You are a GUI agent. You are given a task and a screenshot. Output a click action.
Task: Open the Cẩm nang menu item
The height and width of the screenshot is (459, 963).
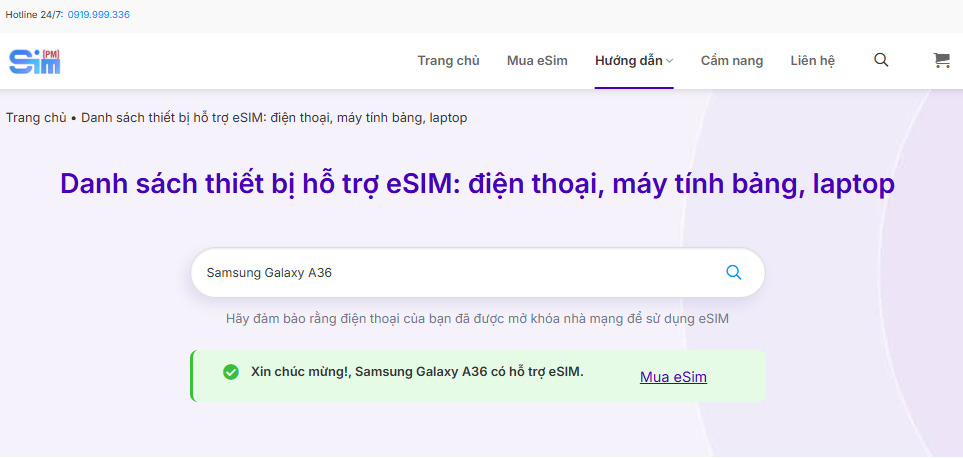pyautogui.click(x=731, y=61)
